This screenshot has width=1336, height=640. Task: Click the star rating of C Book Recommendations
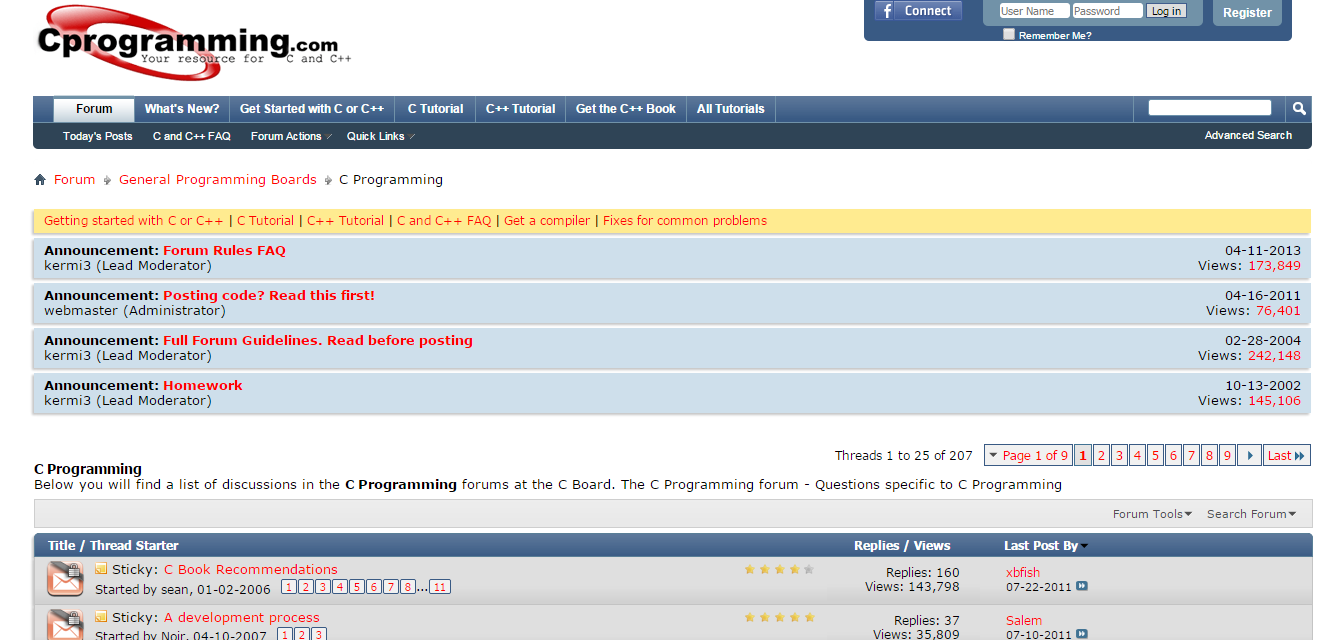[779, 569]
